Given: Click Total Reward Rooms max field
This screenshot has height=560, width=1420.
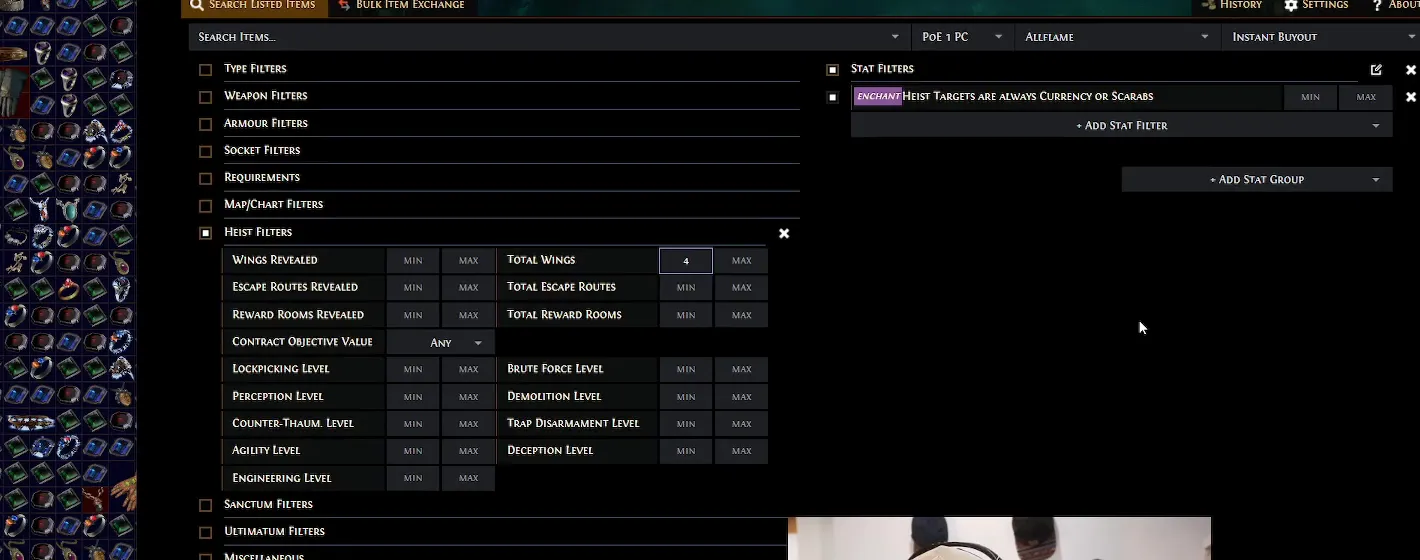Looking at the screenshot, I should [x=741, y=315].
